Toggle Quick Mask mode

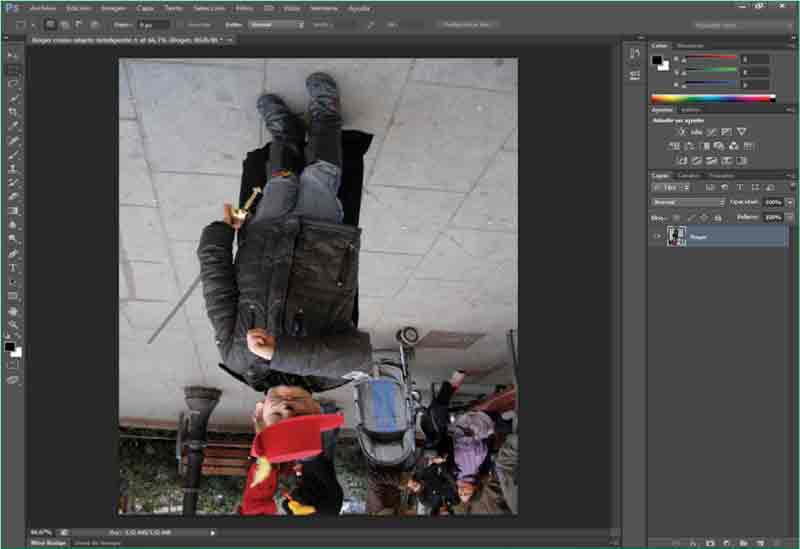pyautogui.click(x=13, y=365)
